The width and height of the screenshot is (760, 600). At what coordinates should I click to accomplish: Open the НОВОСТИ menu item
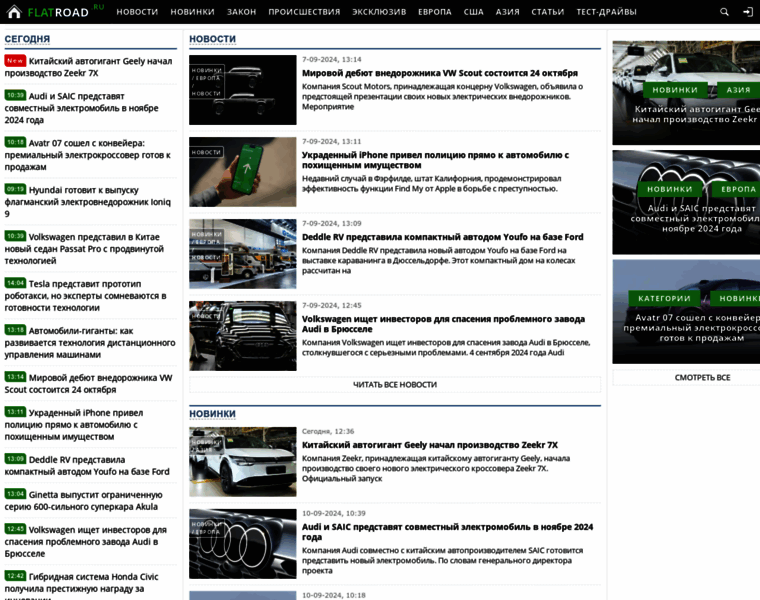[137, 12]
